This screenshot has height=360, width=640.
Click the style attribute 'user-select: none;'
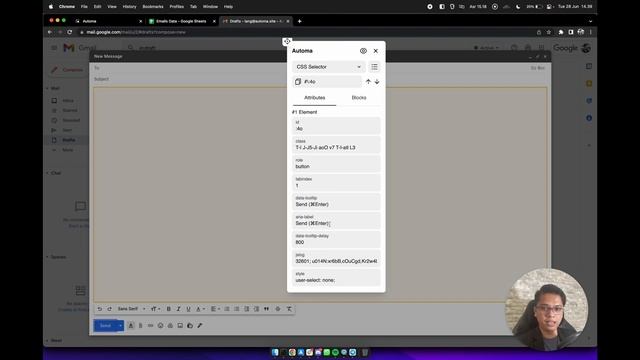click(336, 278)
